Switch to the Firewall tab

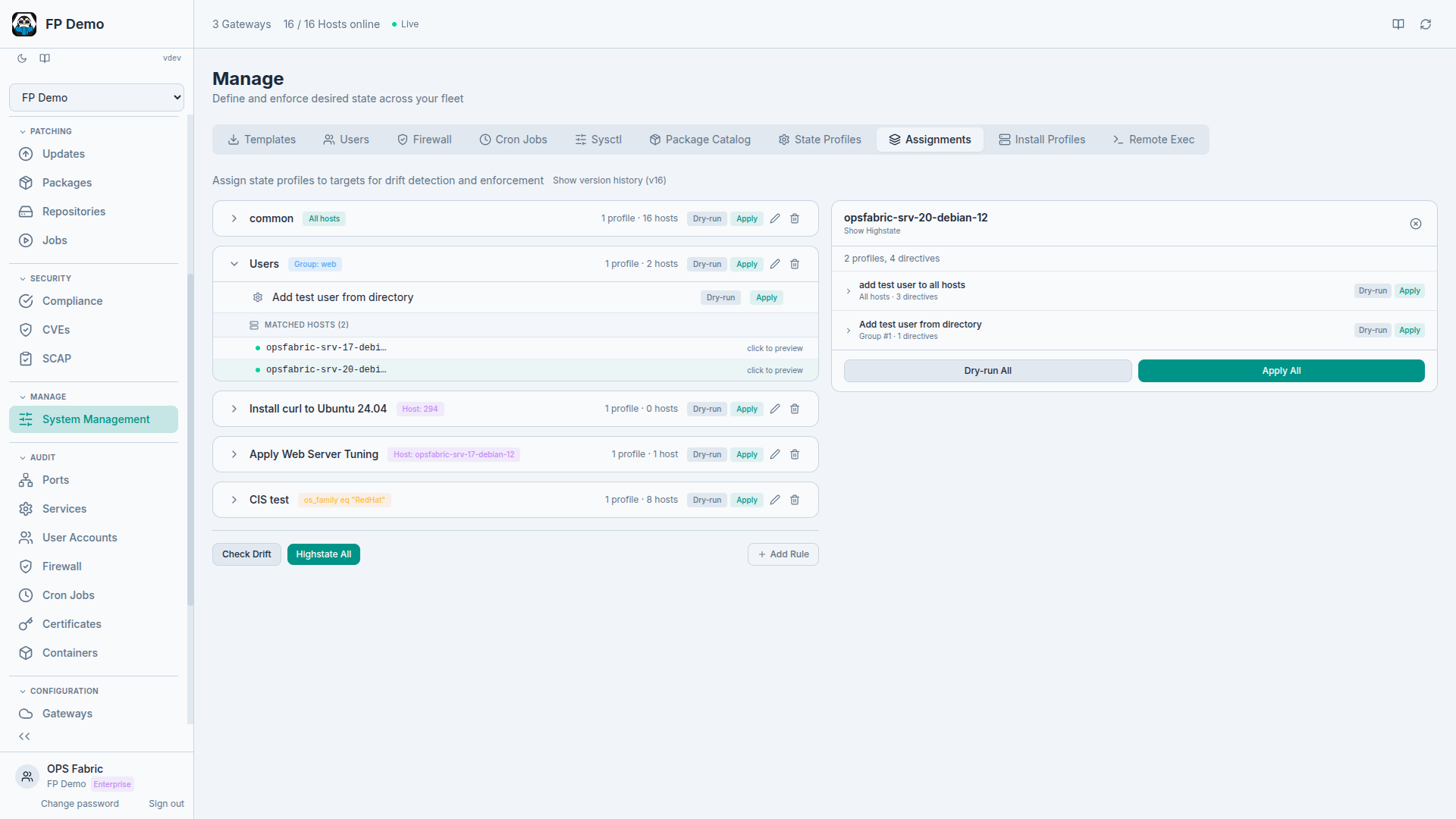click(424, 140)
